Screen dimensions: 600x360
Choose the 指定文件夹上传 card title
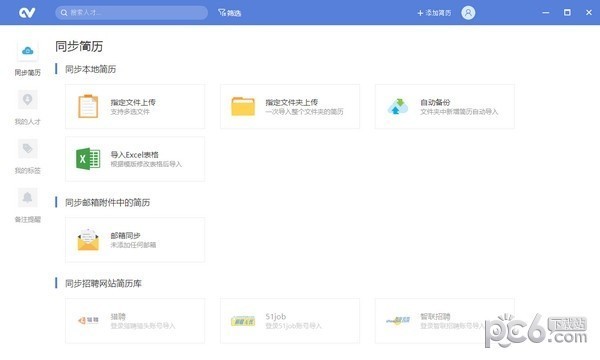[x=292, y=102]
